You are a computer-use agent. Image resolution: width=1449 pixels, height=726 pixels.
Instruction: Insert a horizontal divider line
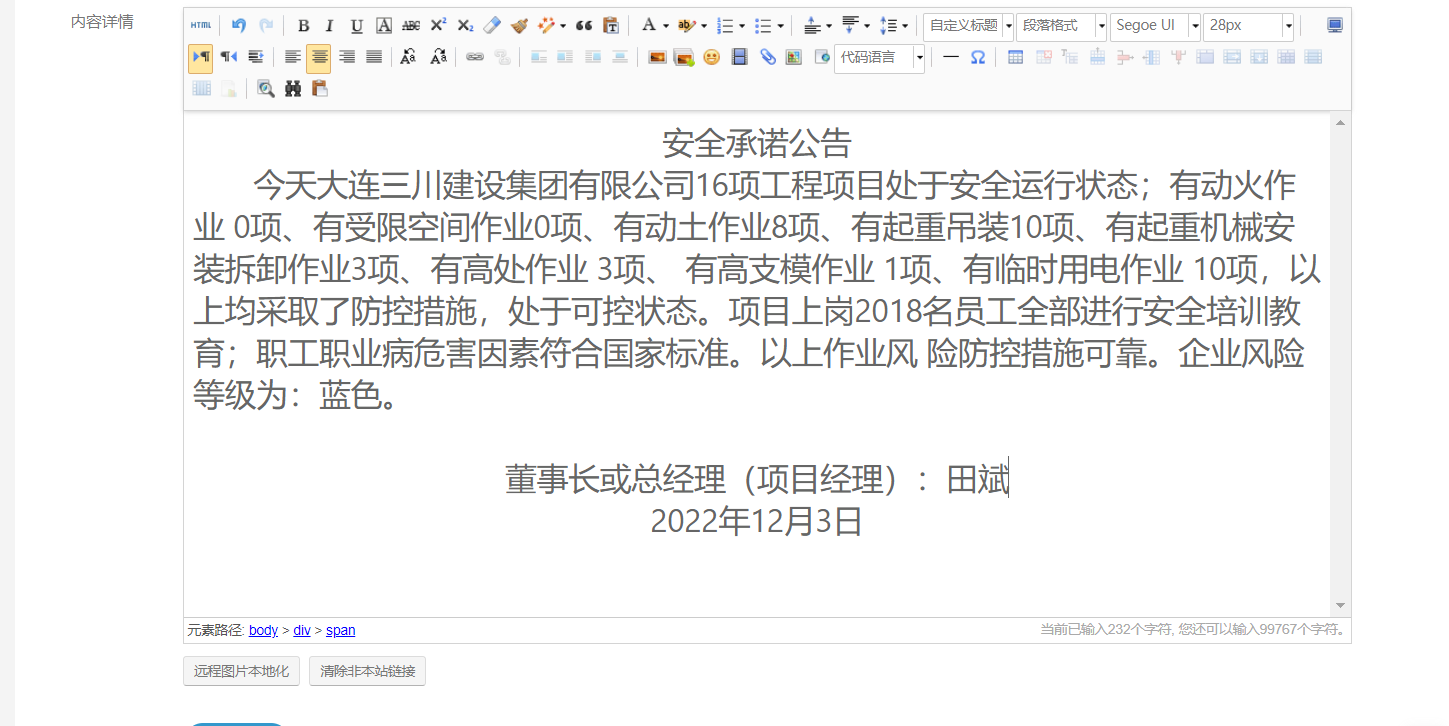point(951,57)
